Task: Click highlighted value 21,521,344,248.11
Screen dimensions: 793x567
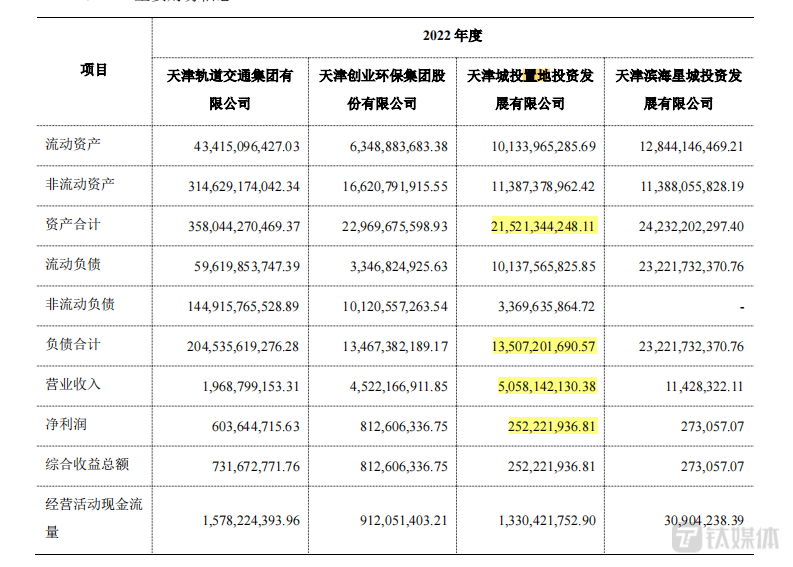Action: point(544,226)
